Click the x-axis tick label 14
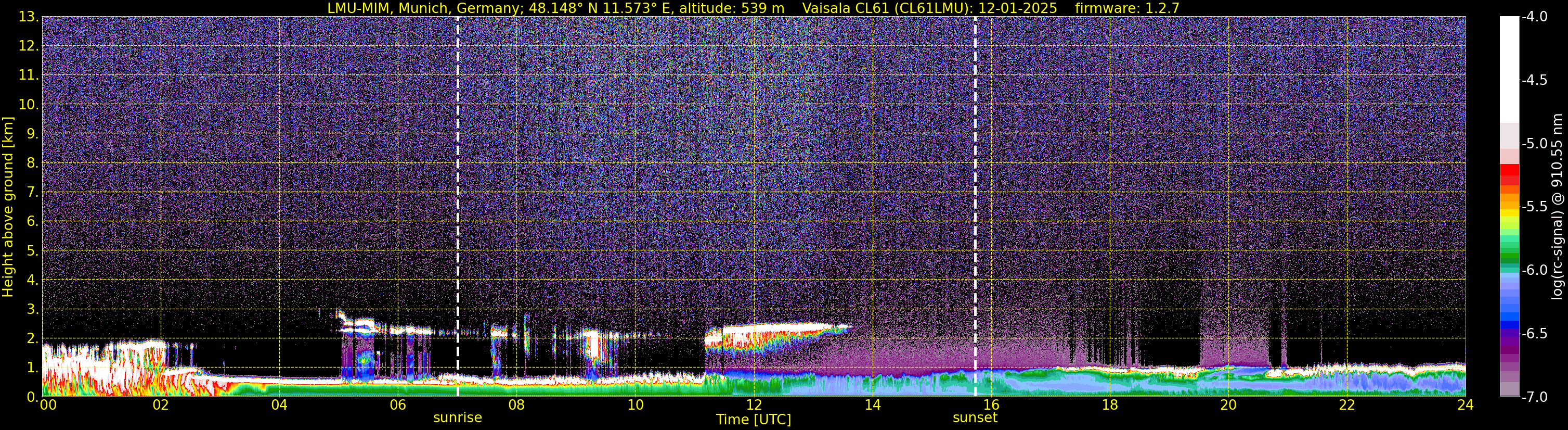The width and height of the screenshot is (1568, 430). (x=872, y=405)
